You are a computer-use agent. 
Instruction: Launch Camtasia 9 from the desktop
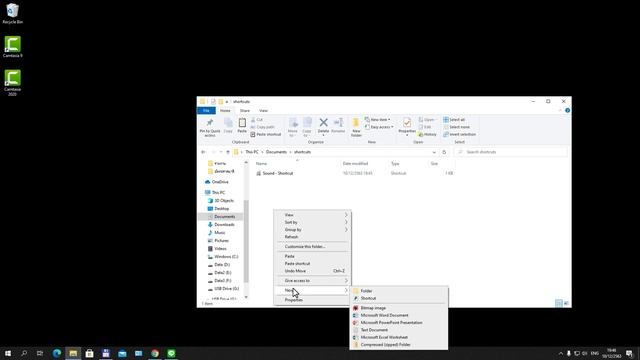tap(12, 47)
